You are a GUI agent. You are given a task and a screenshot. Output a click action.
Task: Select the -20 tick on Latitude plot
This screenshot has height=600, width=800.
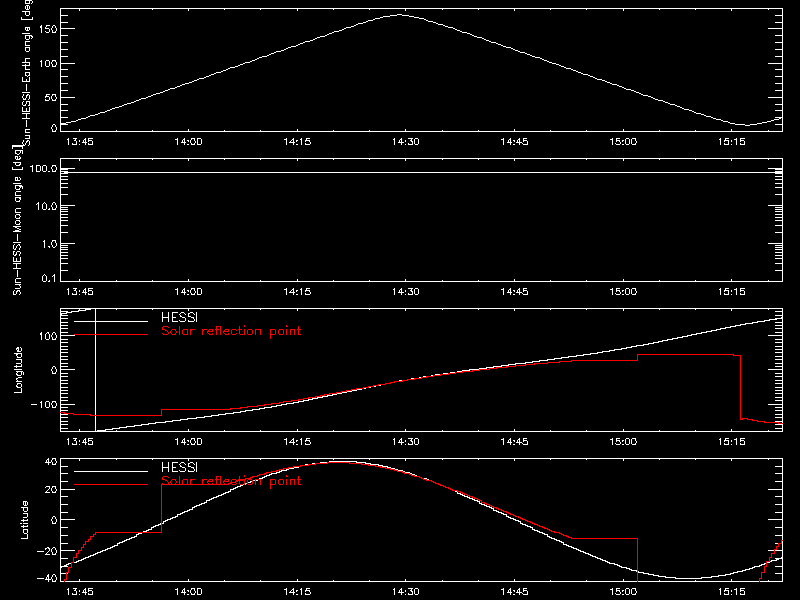click(47, 551)
